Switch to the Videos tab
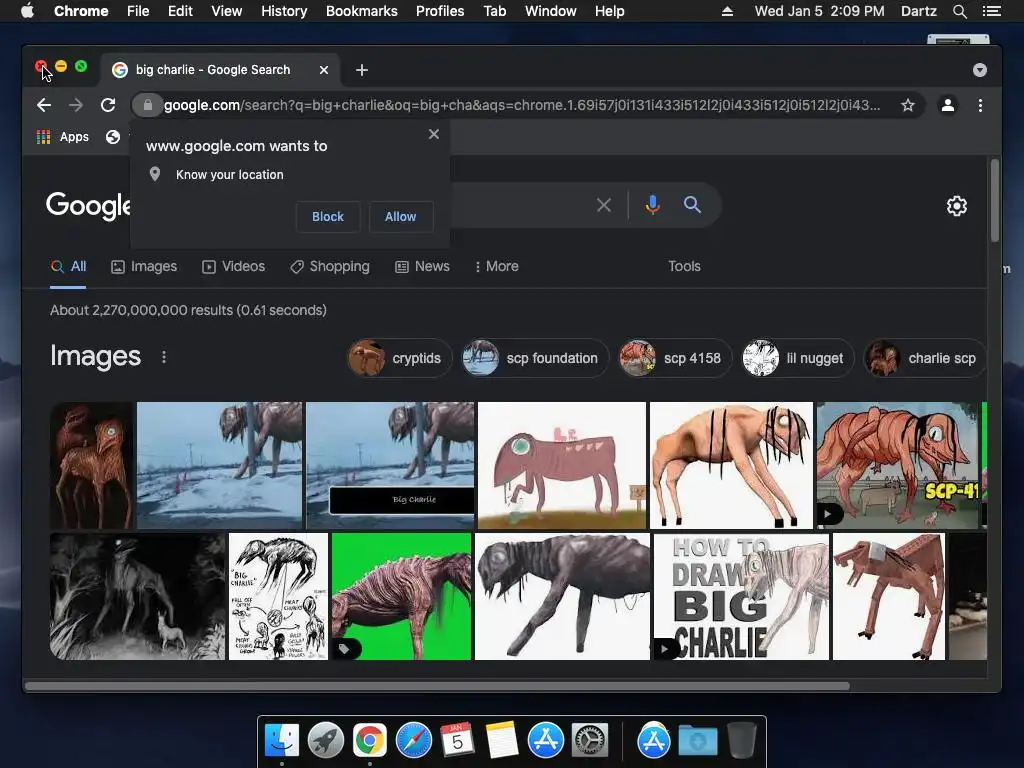 233,266
